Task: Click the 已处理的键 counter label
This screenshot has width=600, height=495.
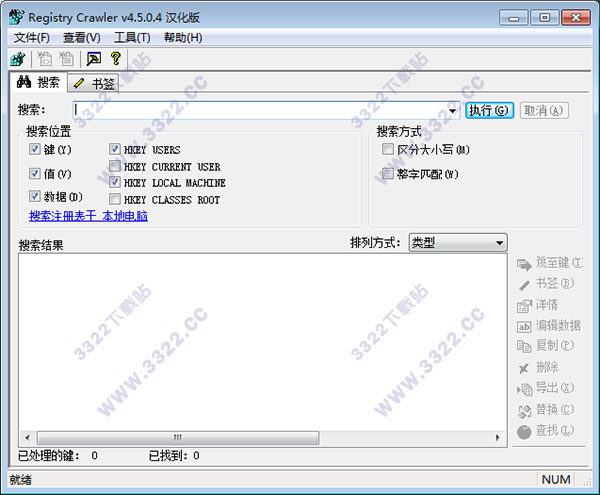Action: tap(49, 456)
